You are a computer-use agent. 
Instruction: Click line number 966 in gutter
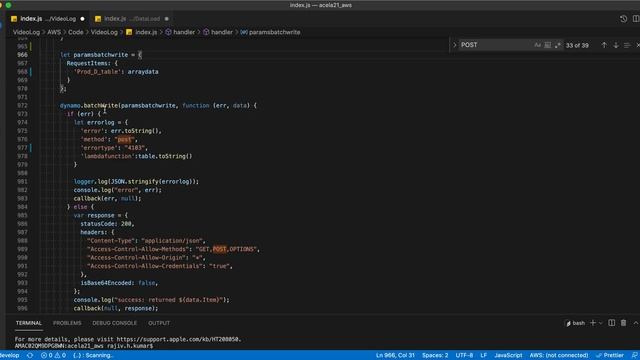click(22, 55)
